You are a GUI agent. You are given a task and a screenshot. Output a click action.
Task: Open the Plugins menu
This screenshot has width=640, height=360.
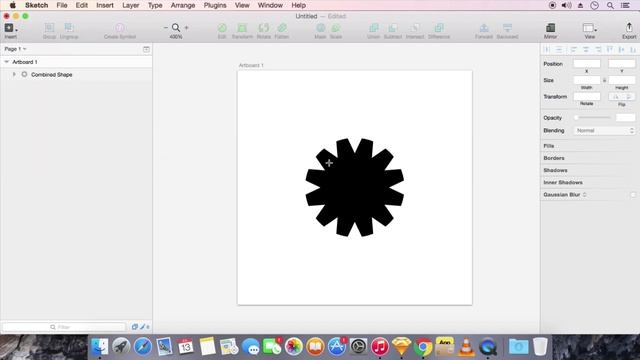215,5
